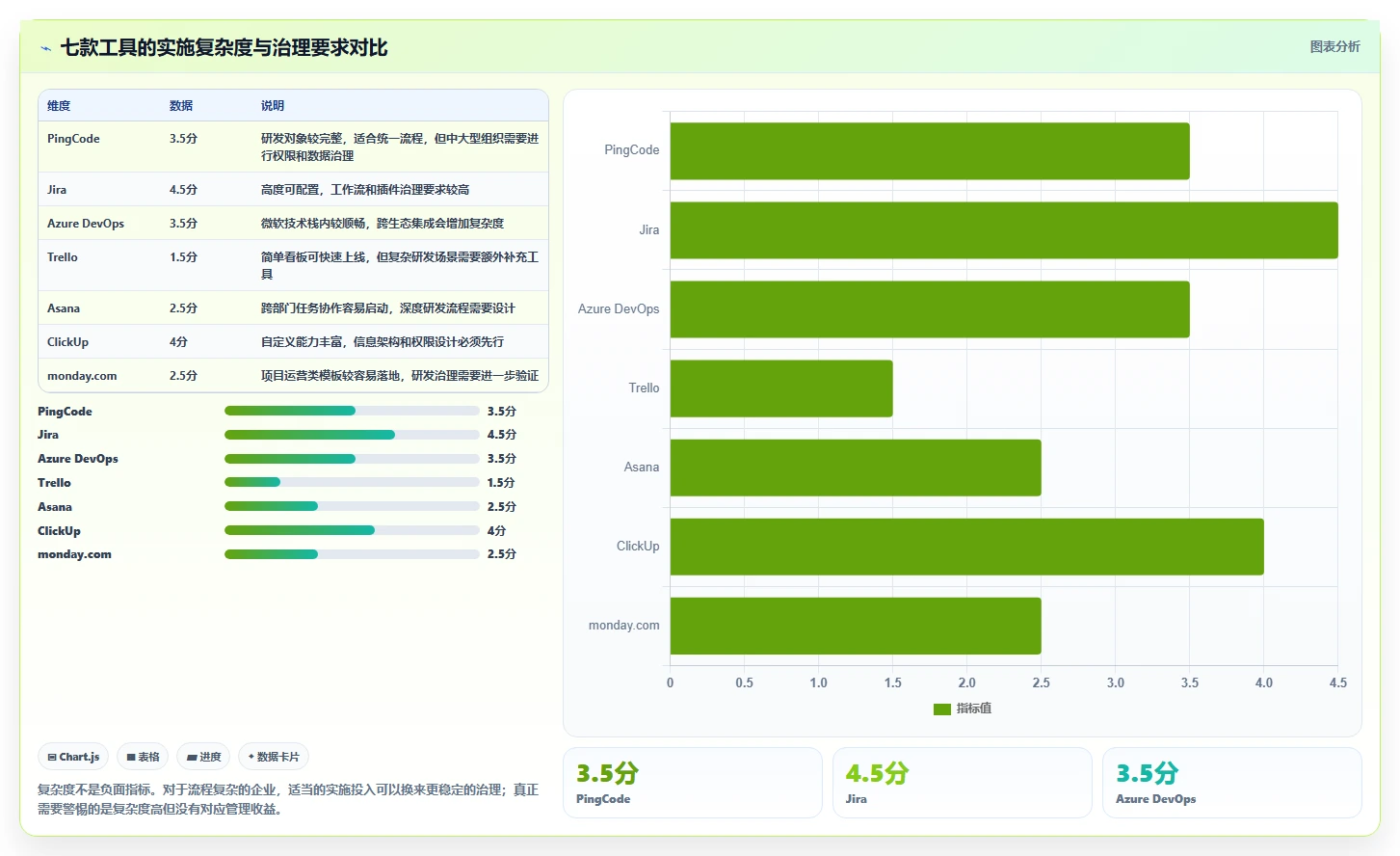
Task: Click the Azure DevOps progress bar
Action: [x=352, y=459]
